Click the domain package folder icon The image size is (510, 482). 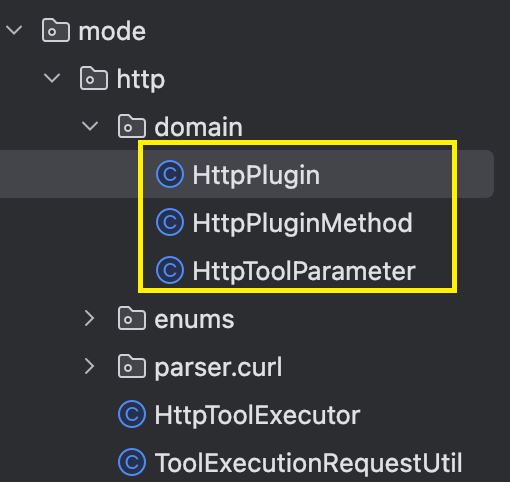click(132, 126)
